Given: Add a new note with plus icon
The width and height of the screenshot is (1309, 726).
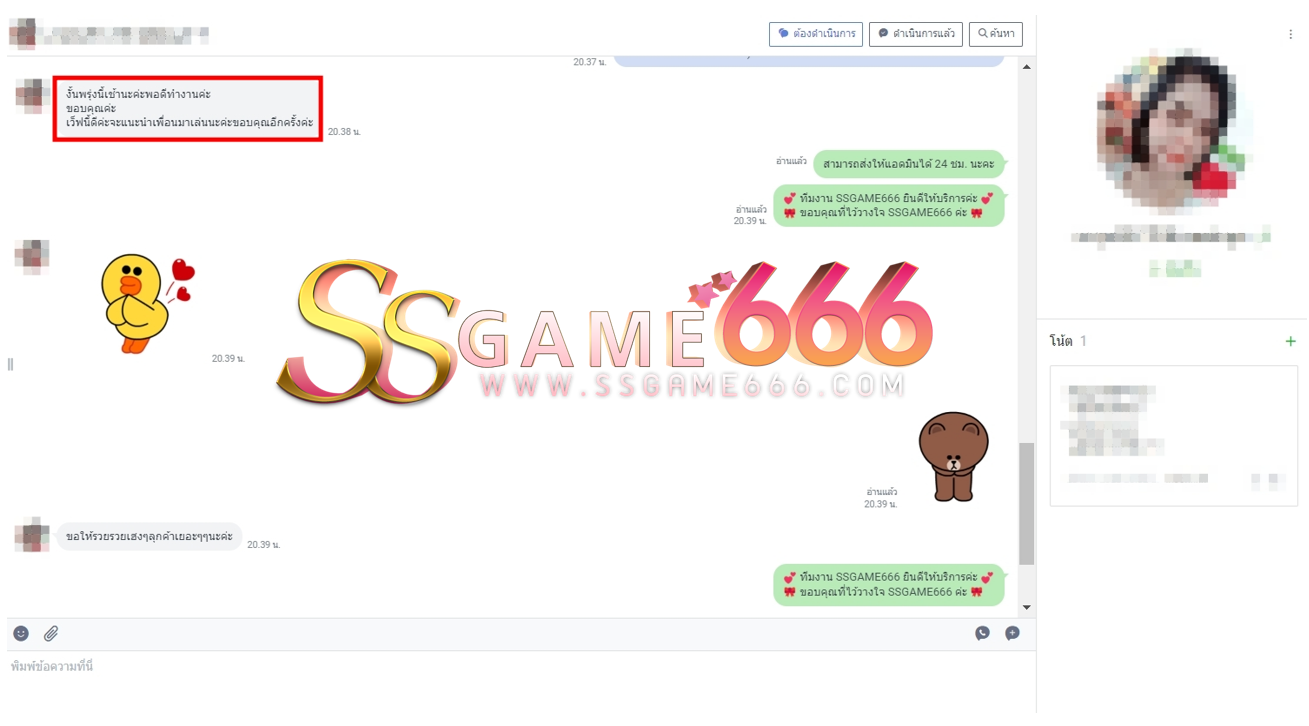Looking at the screenshot, I should click(x=1290, y=341).
